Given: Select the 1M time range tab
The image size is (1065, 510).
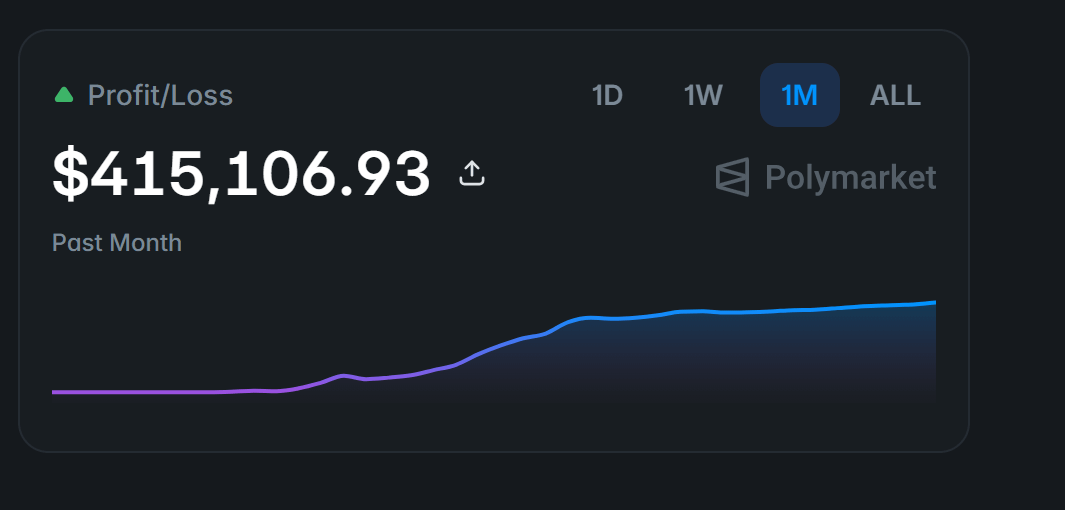Looking at the screenshot, I should [799, 96].
